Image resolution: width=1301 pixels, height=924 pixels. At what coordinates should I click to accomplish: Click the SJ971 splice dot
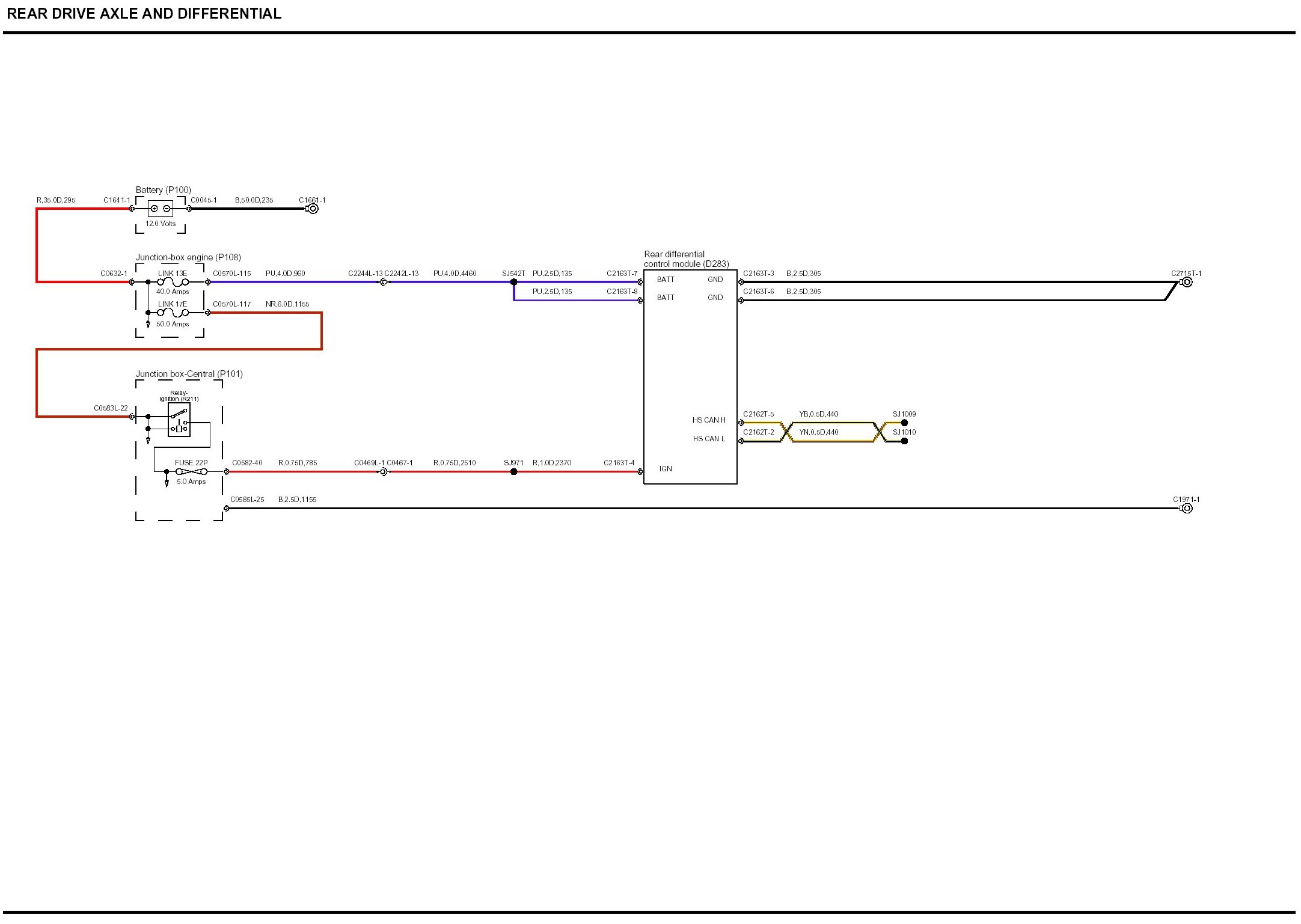click(513, 472)
